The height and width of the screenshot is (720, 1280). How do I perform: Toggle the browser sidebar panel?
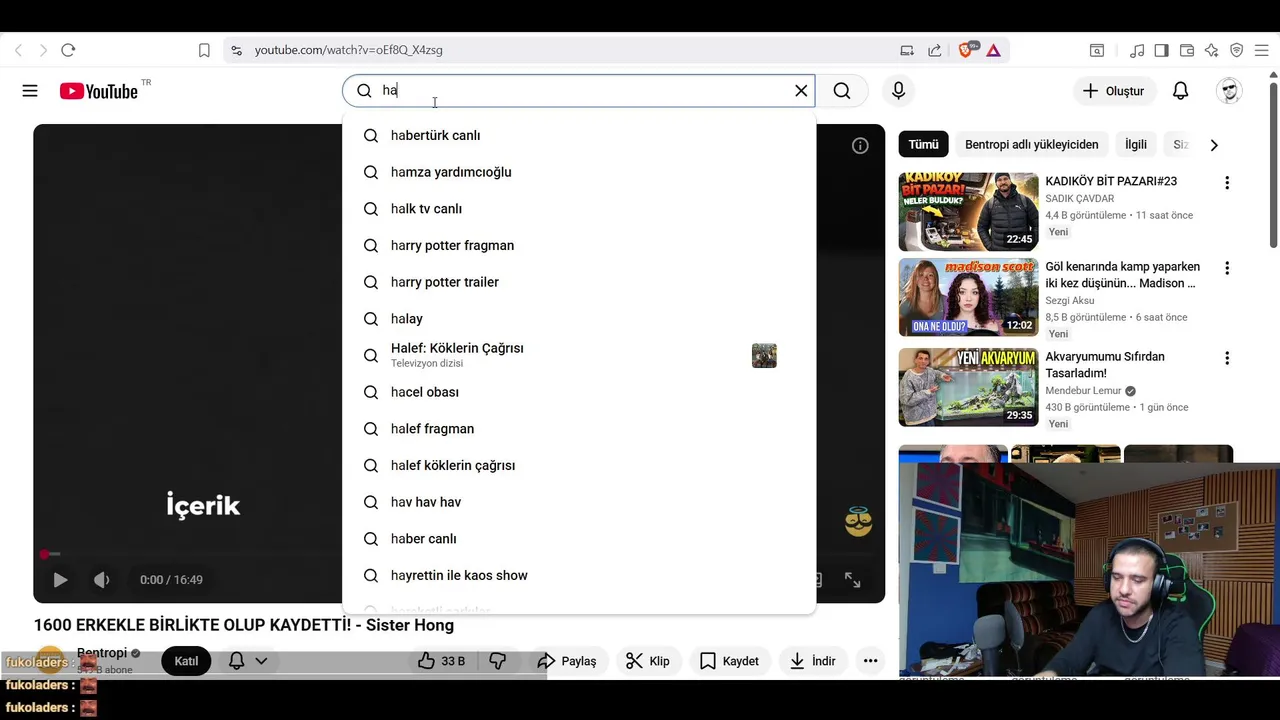[x=1161, y=50]
